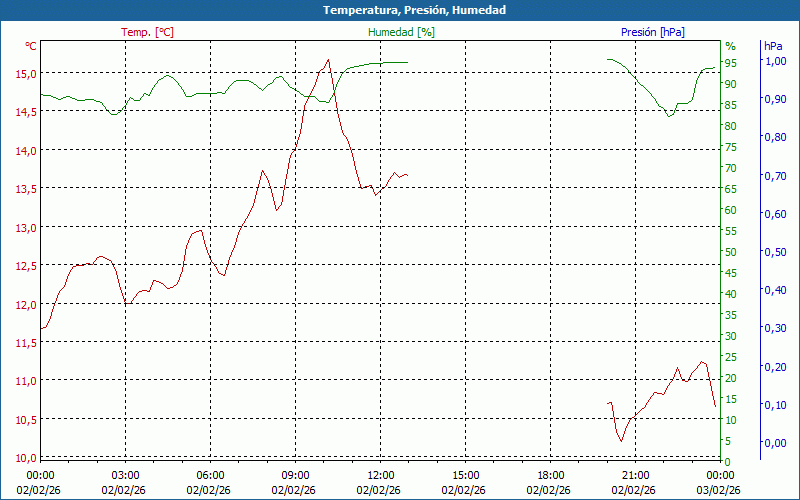Click the '50' humidity axis value

[731, 252]
